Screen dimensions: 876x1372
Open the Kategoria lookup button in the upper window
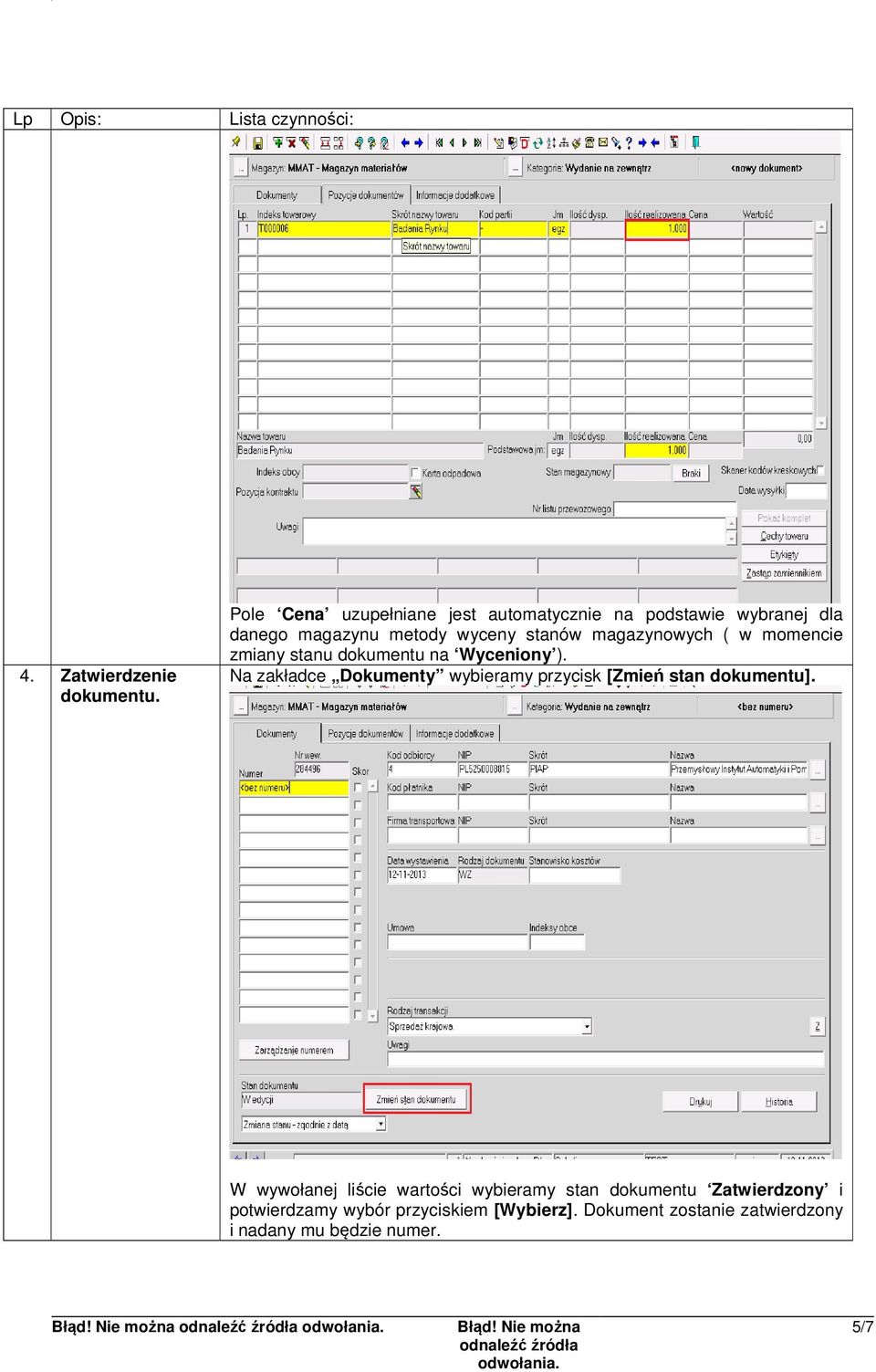pyautogui.click(x=516, y=168)
